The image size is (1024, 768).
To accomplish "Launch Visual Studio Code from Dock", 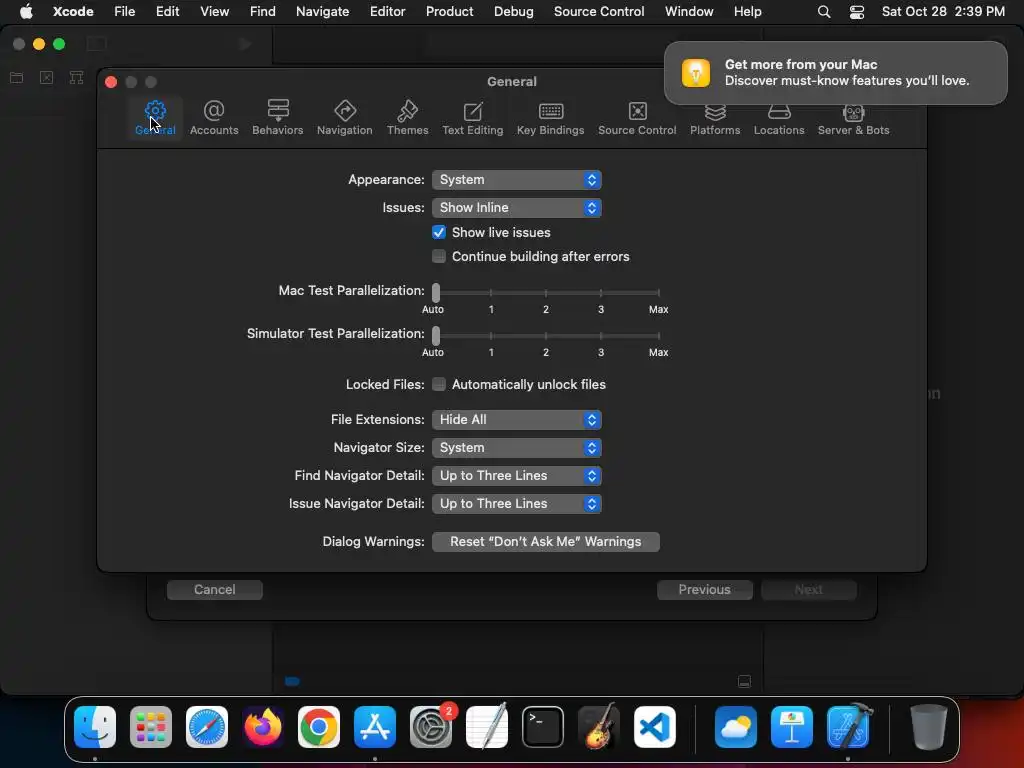I will [x=654, y=727].
